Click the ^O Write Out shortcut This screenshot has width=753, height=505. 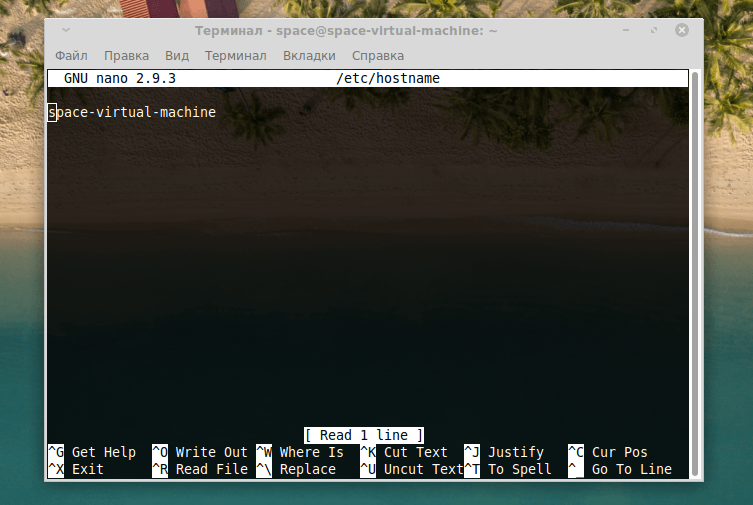click(200, 452)
